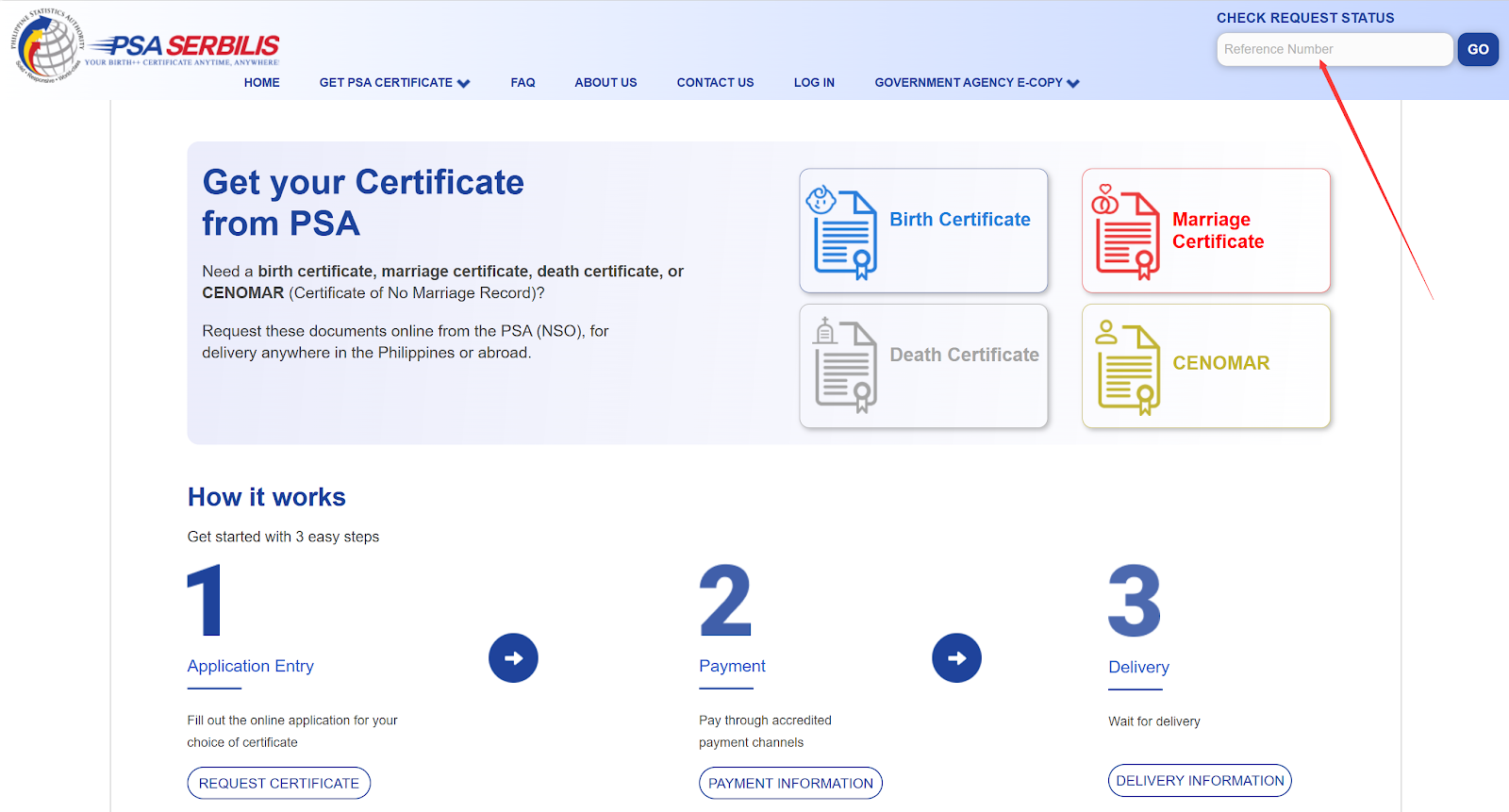This screenshot has height=812, width=1509.
Task: Expand Government Agency E-Copy chevron
Action: (1073, 83)
